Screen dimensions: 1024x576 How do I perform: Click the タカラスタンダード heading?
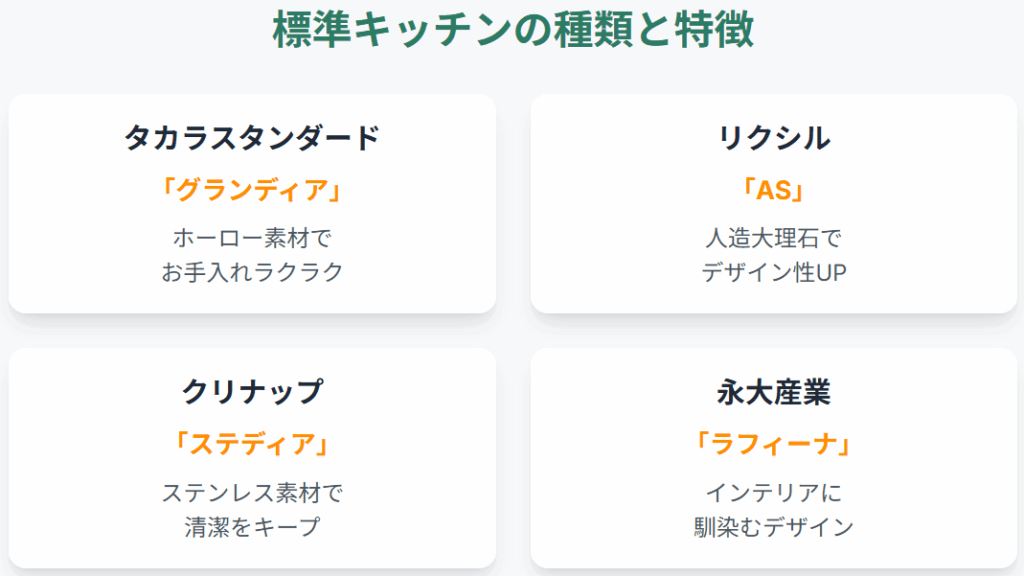252,138
